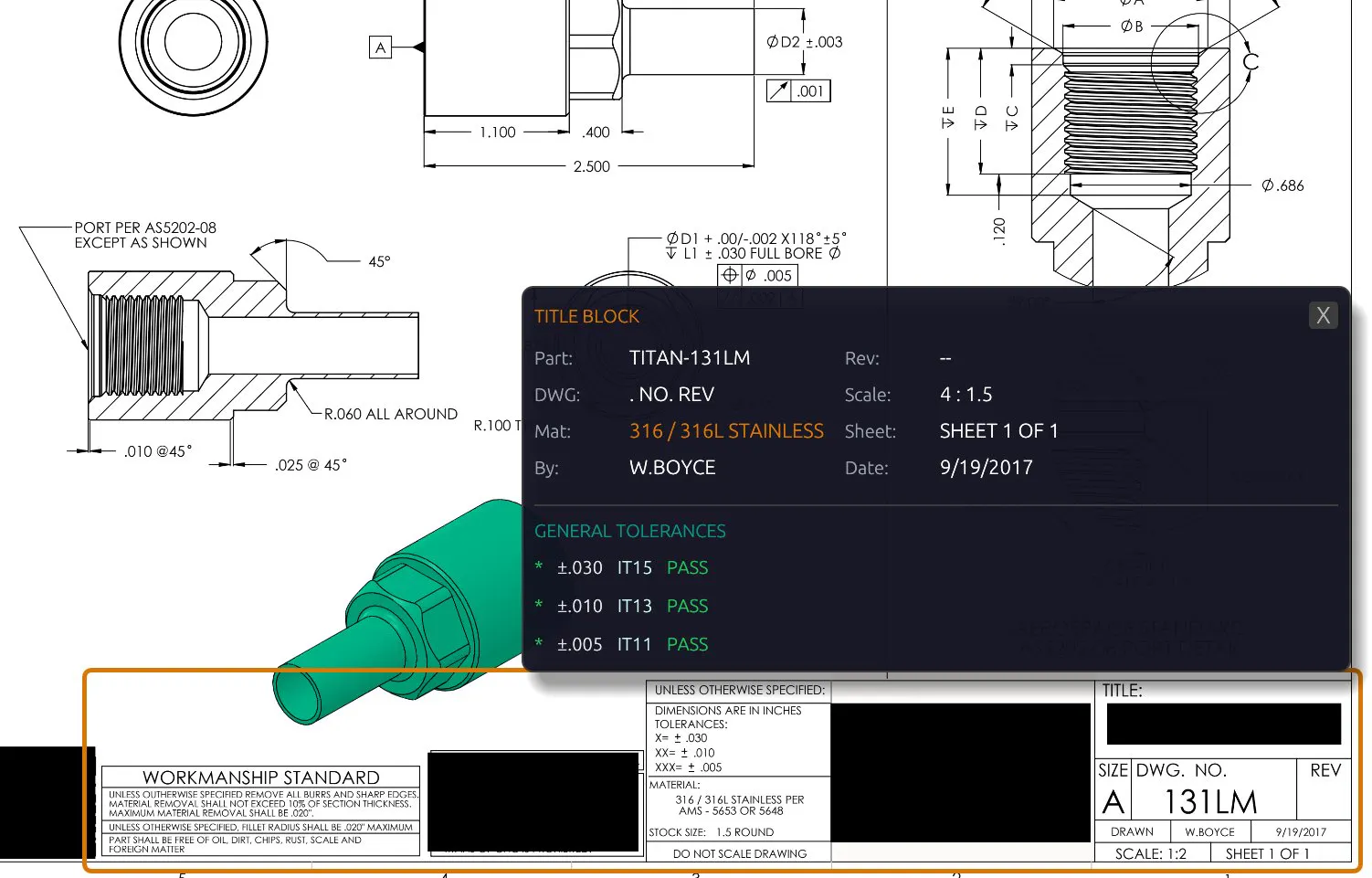Click the 316 / 316L STAINLESS material value
Viewport: 1372px width, 878px height.
[x=726, y=431]
